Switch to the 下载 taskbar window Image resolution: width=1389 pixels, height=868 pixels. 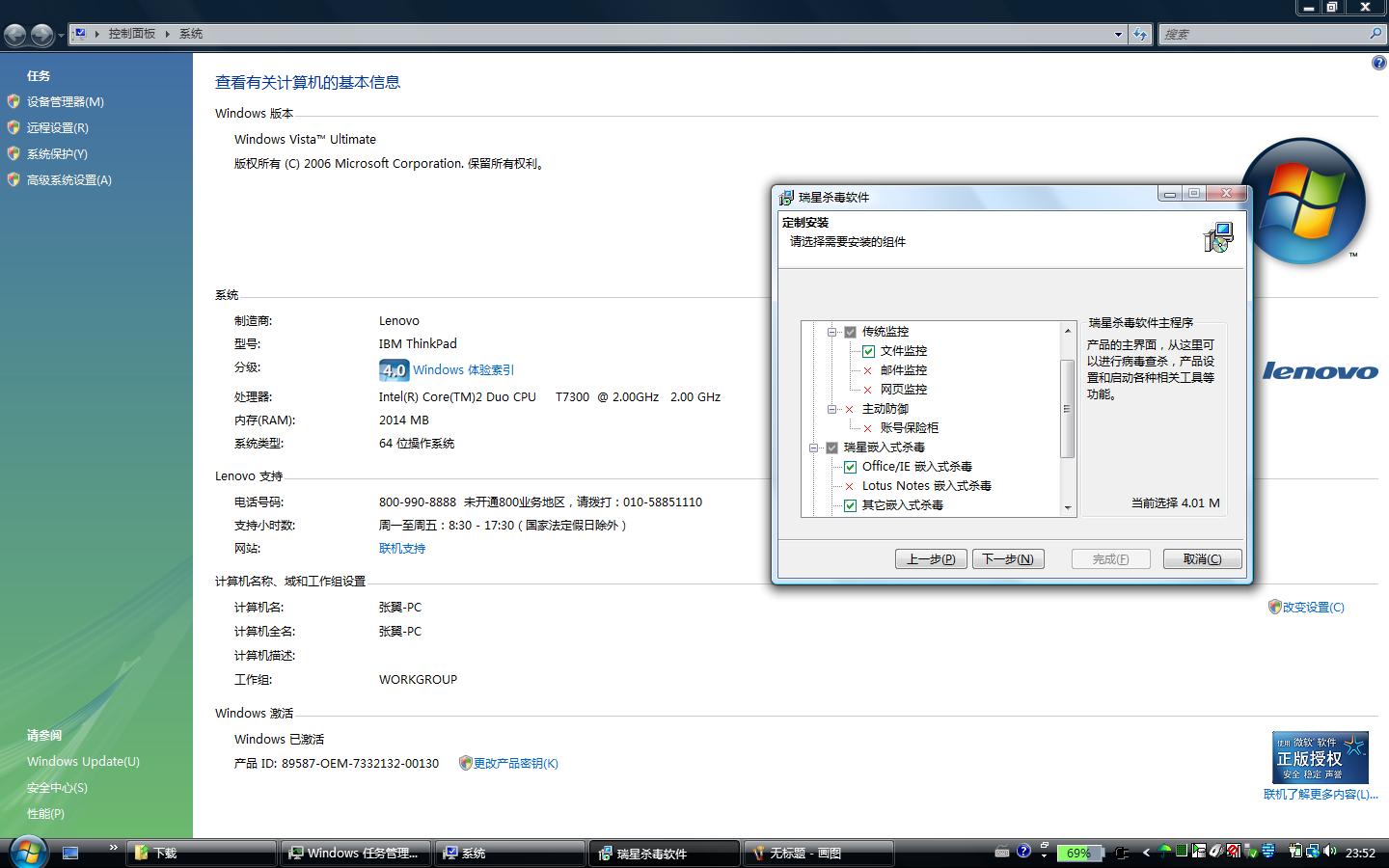click(202, 853)
